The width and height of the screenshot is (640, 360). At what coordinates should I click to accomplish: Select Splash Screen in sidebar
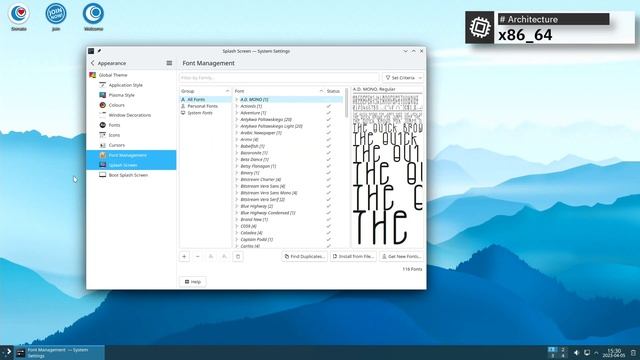coord(131,165)
